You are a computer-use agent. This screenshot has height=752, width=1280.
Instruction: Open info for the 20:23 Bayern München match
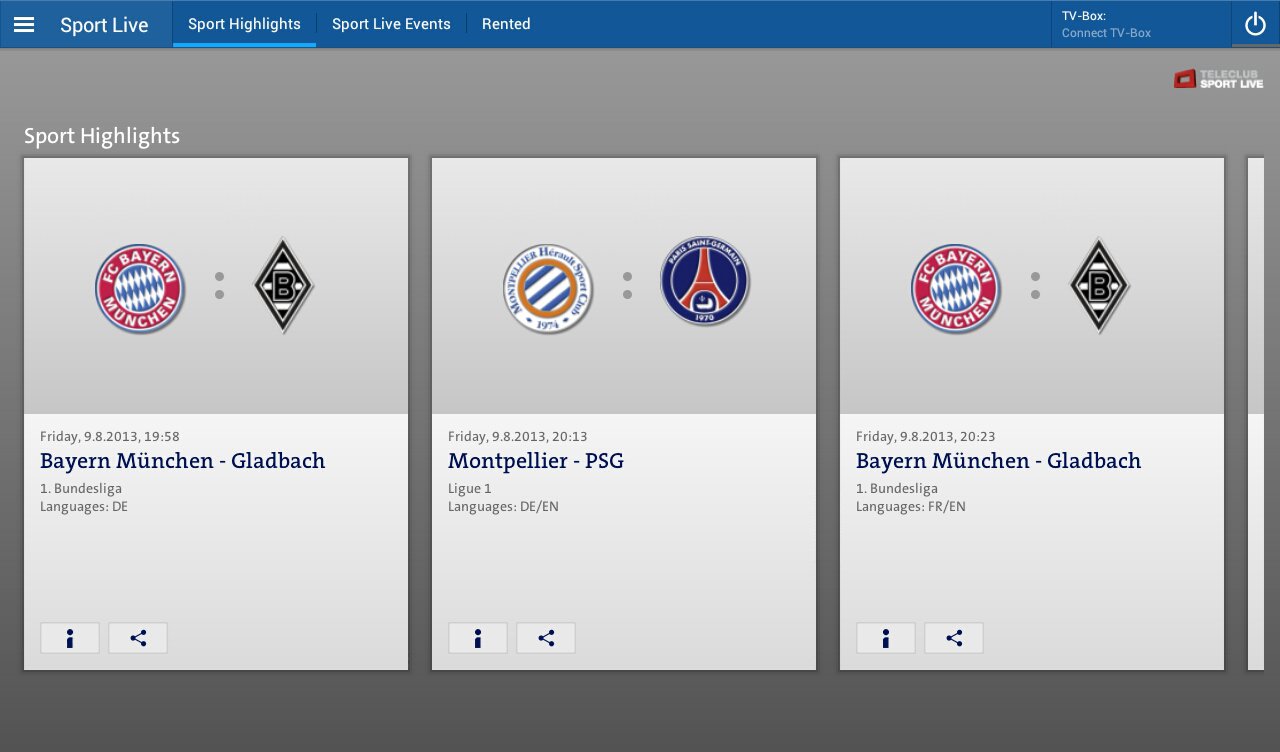[886, 638]
